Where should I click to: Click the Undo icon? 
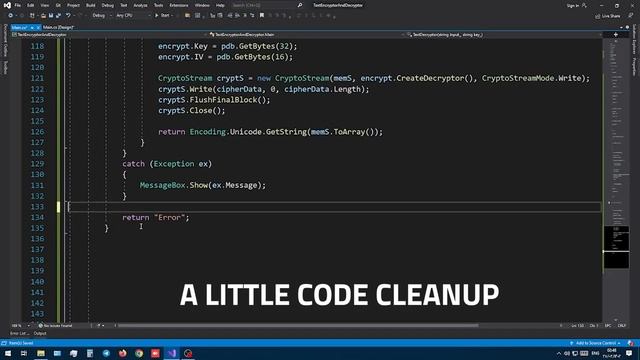pyautogui.click(x=68, y=16)
